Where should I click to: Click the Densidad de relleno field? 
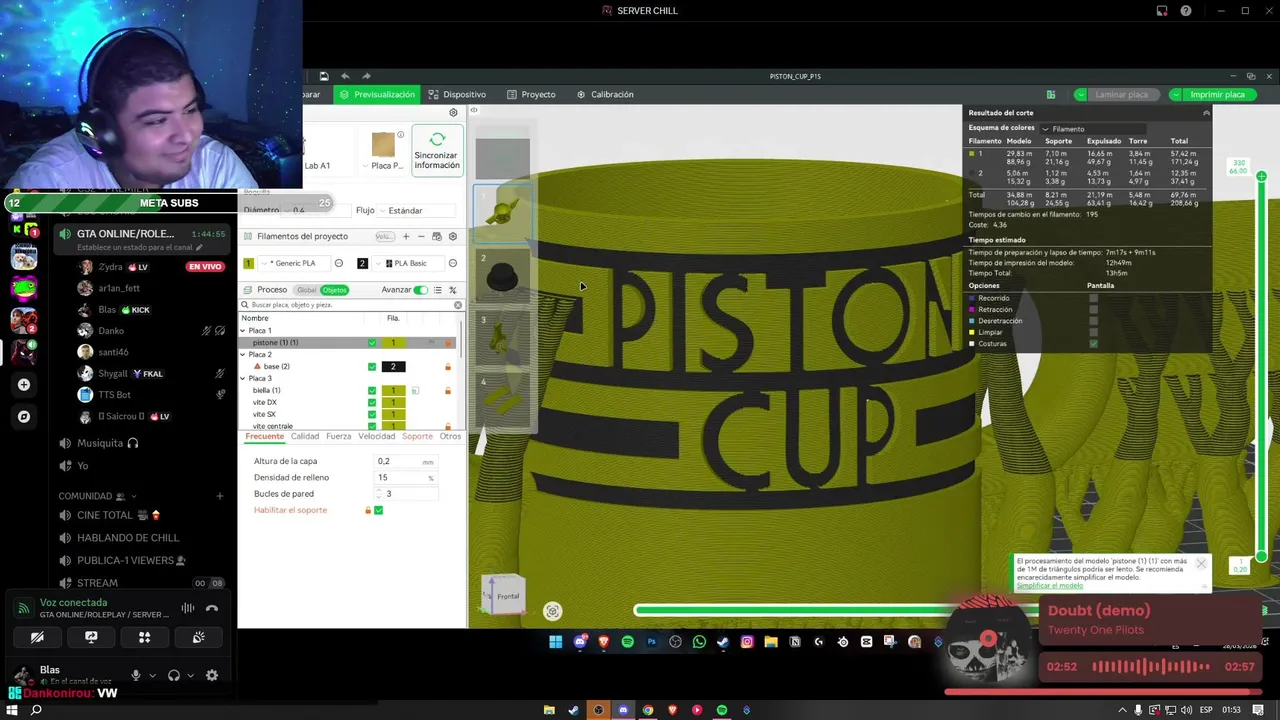[405, 477]
